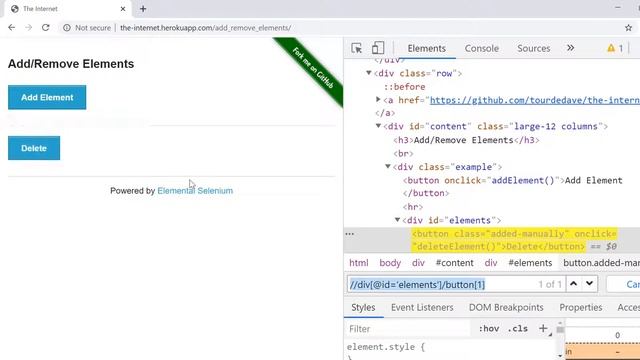The image size is (640, 360).
Task: Open the Styles tab
Action: click(x=363, y=307)
